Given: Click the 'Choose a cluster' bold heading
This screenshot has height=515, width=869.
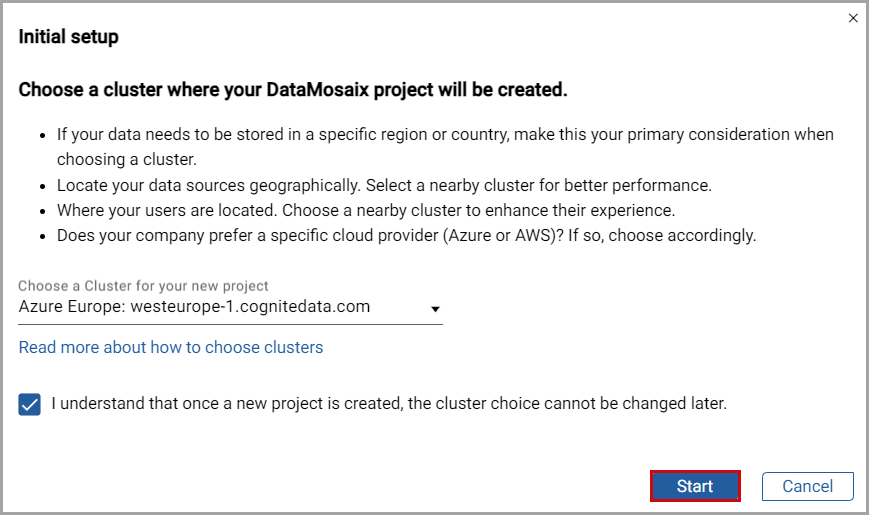Looking at the screenshot, I should click(293, 90).
